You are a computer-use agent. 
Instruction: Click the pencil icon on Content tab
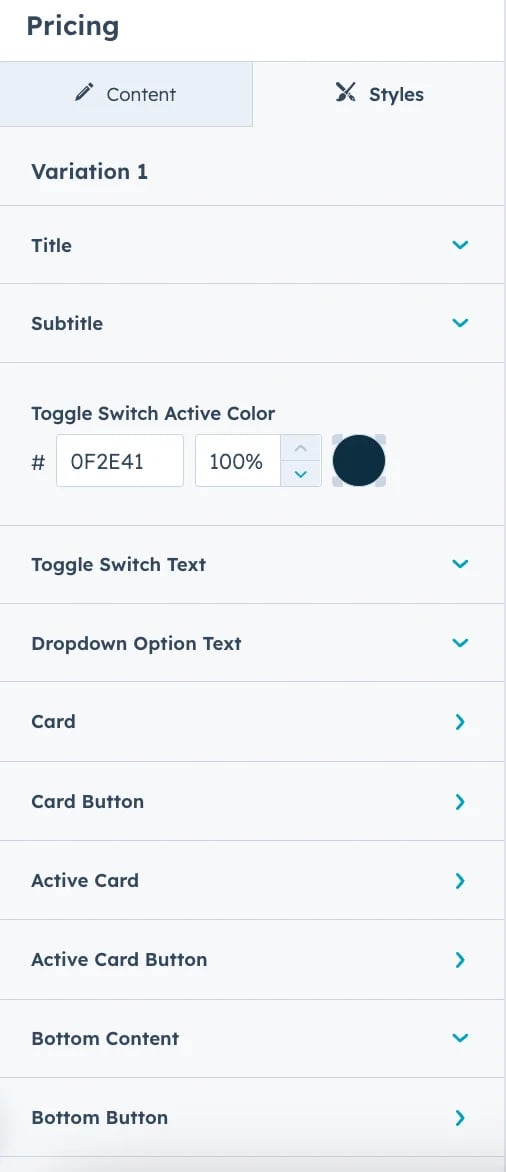coord(84,93)
